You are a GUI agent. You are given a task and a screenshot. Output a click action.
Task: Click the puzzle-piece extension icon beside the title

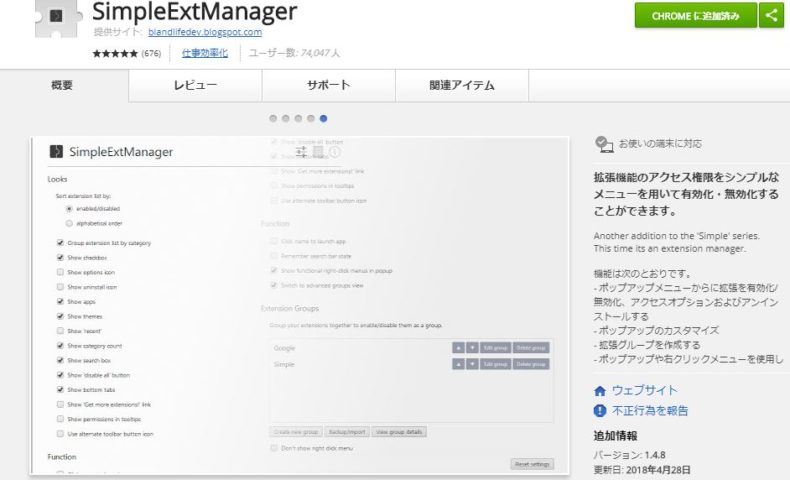pos(58,18)
